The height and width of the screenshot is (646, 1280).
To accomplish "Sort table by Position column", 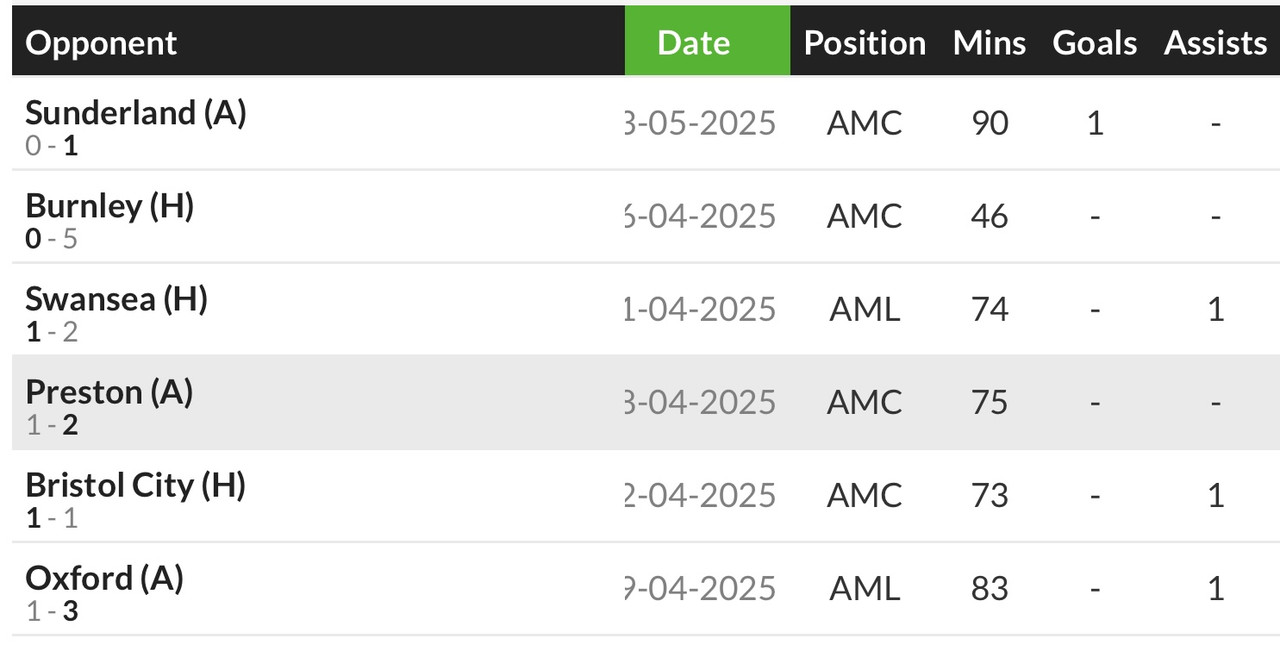I will click(x=865, y=43).
